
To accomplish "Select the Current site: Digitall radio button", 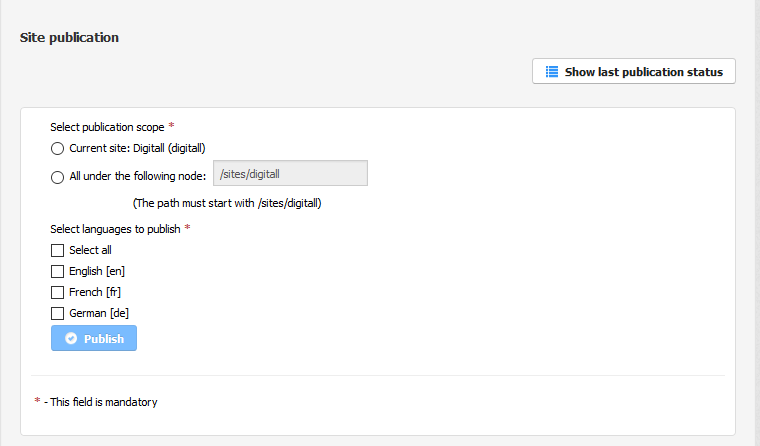I will 57,148.
